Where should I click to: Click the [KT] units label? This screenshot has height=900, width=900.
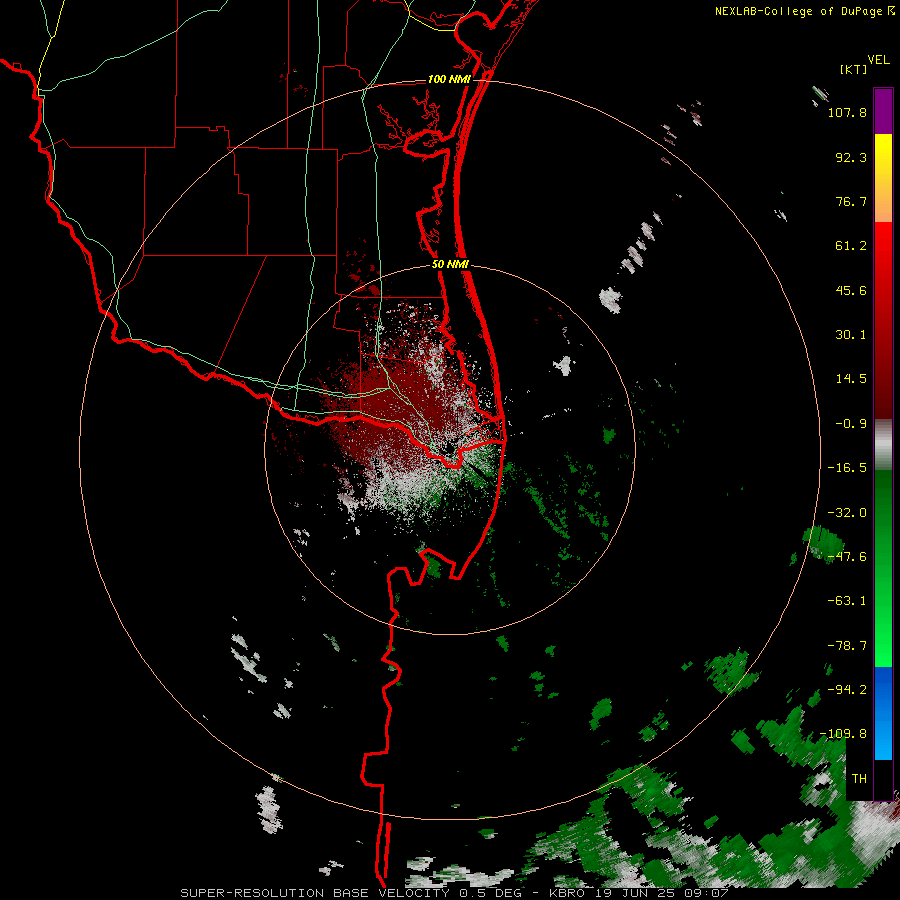(853, 69)
